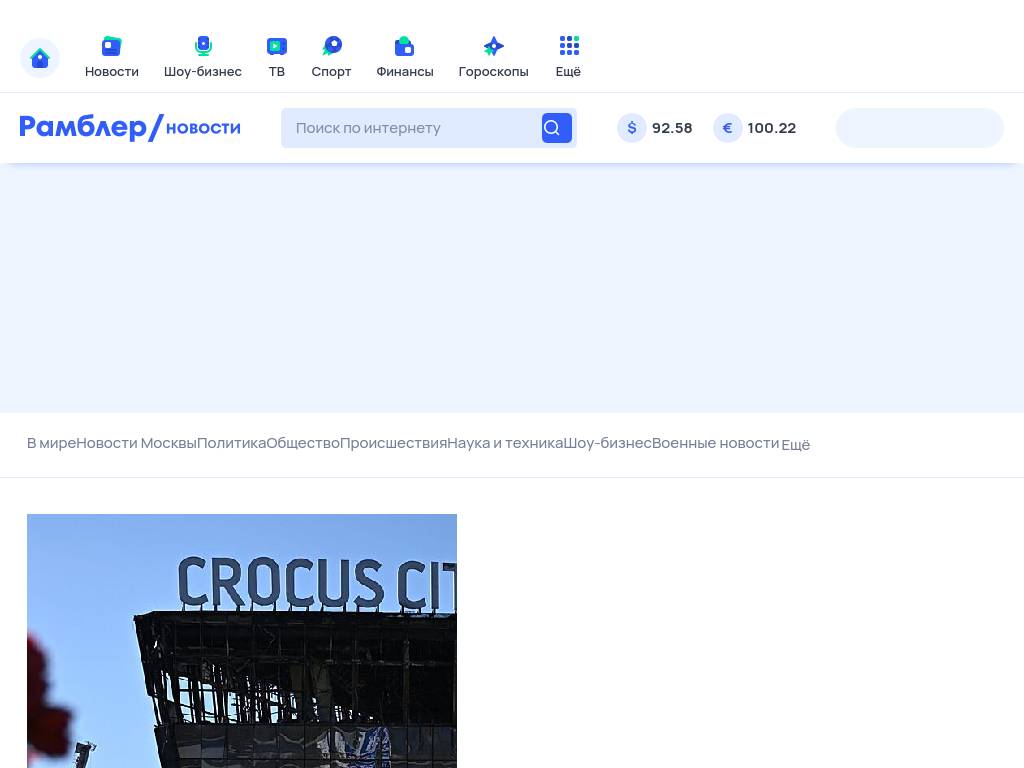Image resolution: width=1024 pixels, height=768 pixels.
Task: Open the Crocus City article image
Action: pyautogui.click(x=242, y=640)
